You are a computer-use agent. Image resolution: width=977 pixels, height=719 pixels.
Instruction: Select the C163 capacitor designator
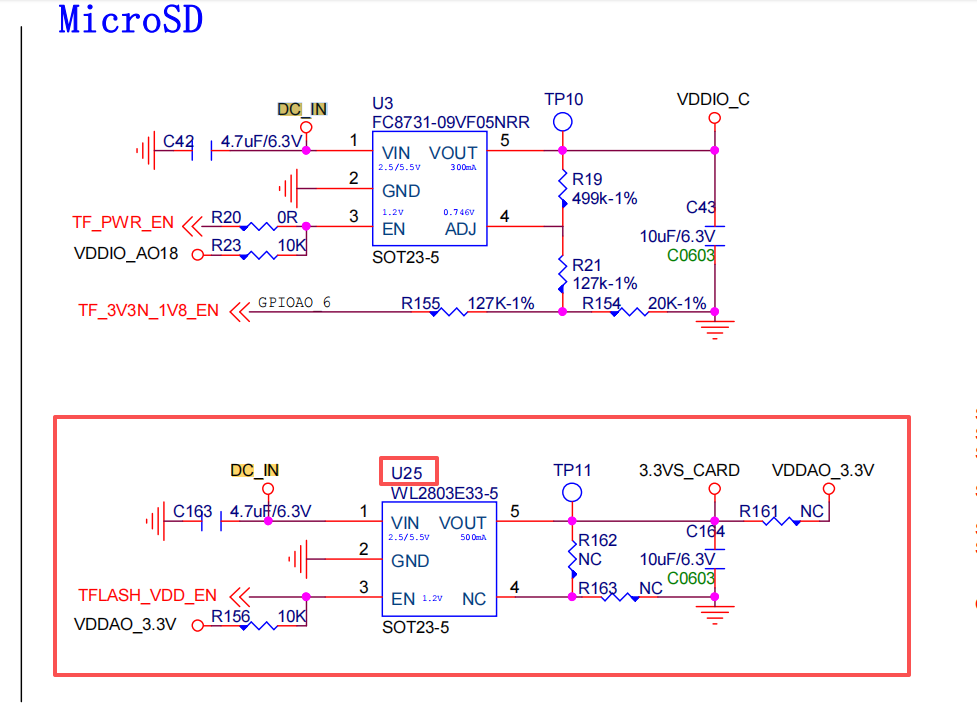193,512
